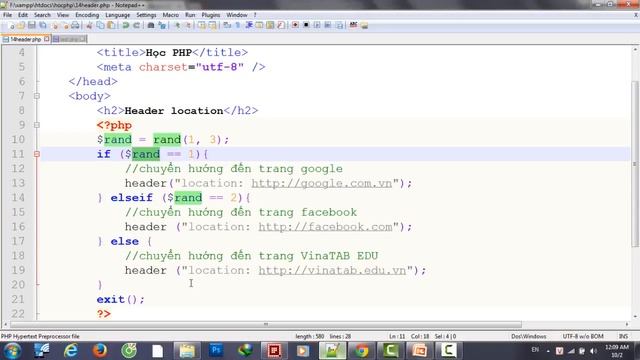Switch to the second inactive document tab
Screen dimensions: 640x360
pyautogui.click(x=69, y=39)
